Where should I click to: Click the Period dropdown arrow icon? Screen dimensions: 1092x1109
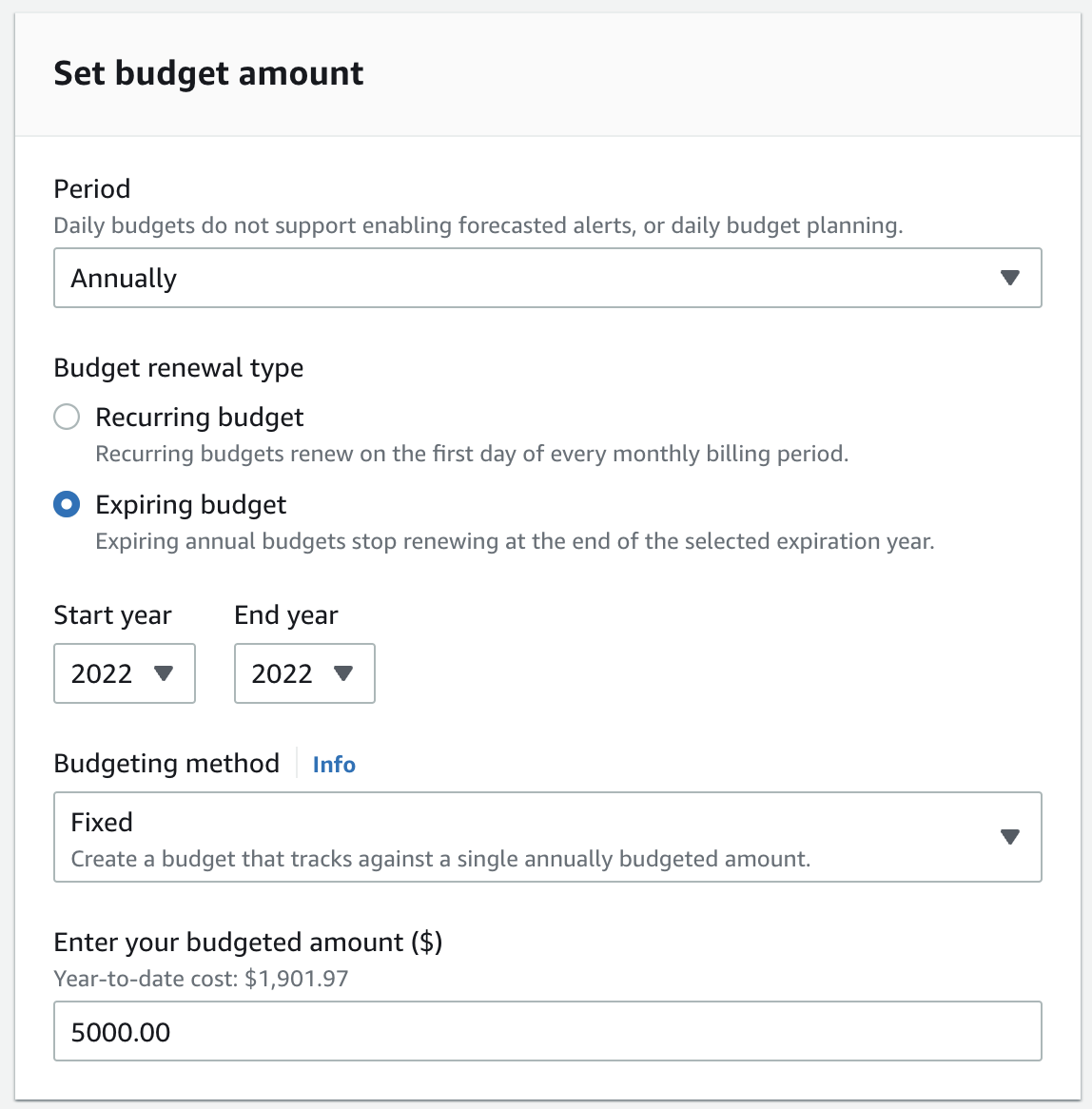click(x=1010, y=278)
